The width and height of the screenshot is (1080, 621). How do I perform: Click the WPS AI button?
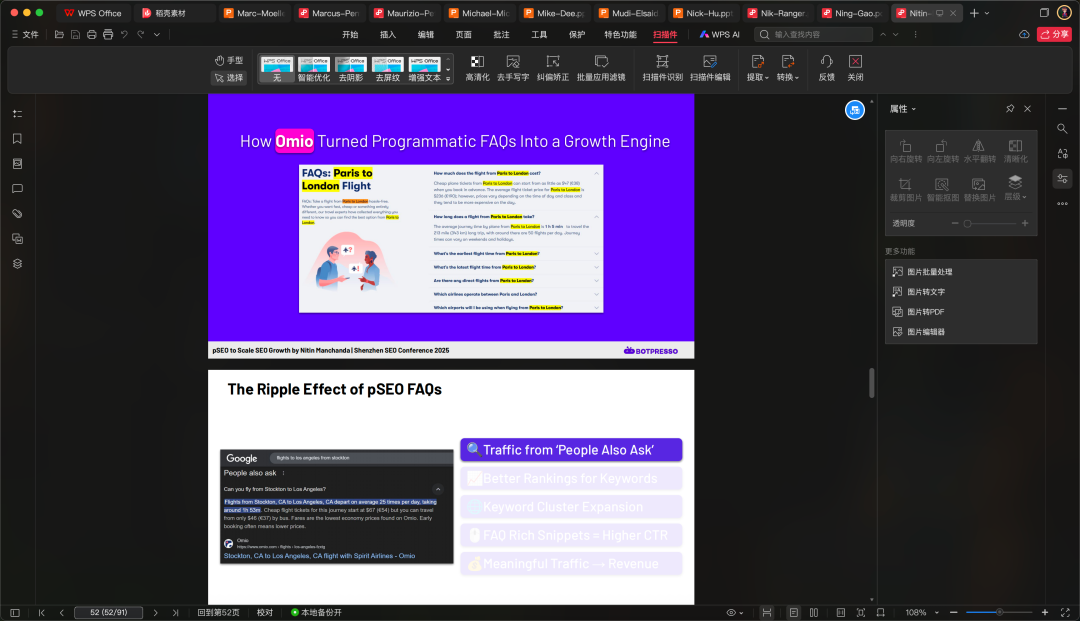point(720,34)
